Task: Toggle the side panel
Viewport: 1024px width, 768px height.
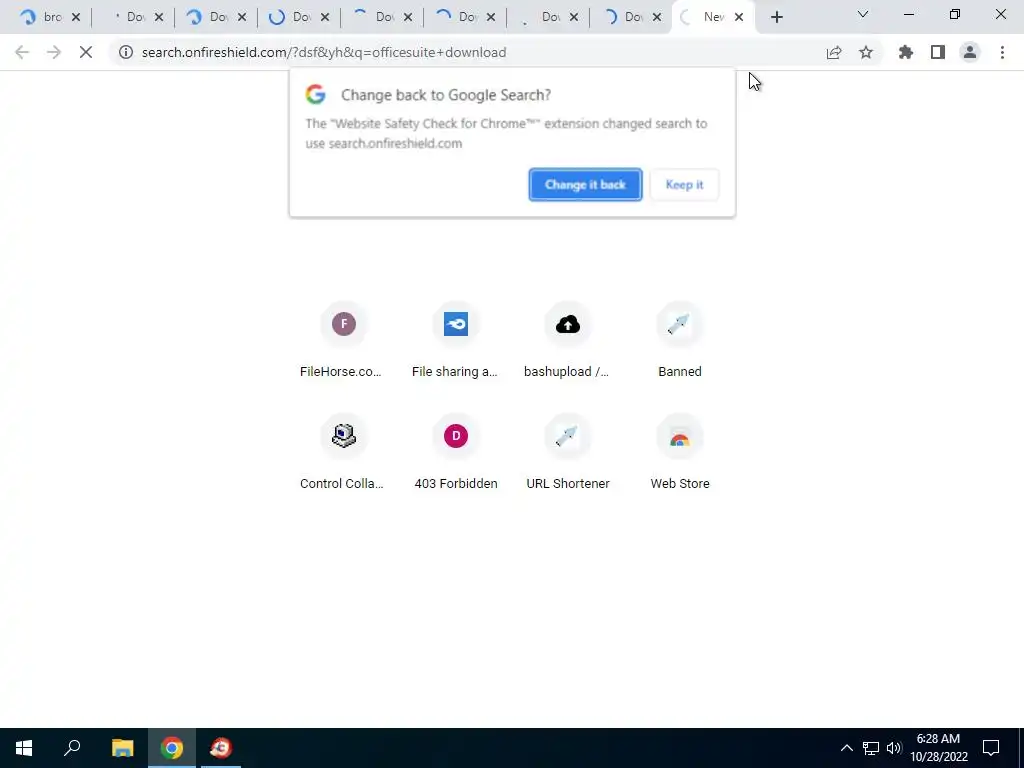Action: [x=938, y=52]
